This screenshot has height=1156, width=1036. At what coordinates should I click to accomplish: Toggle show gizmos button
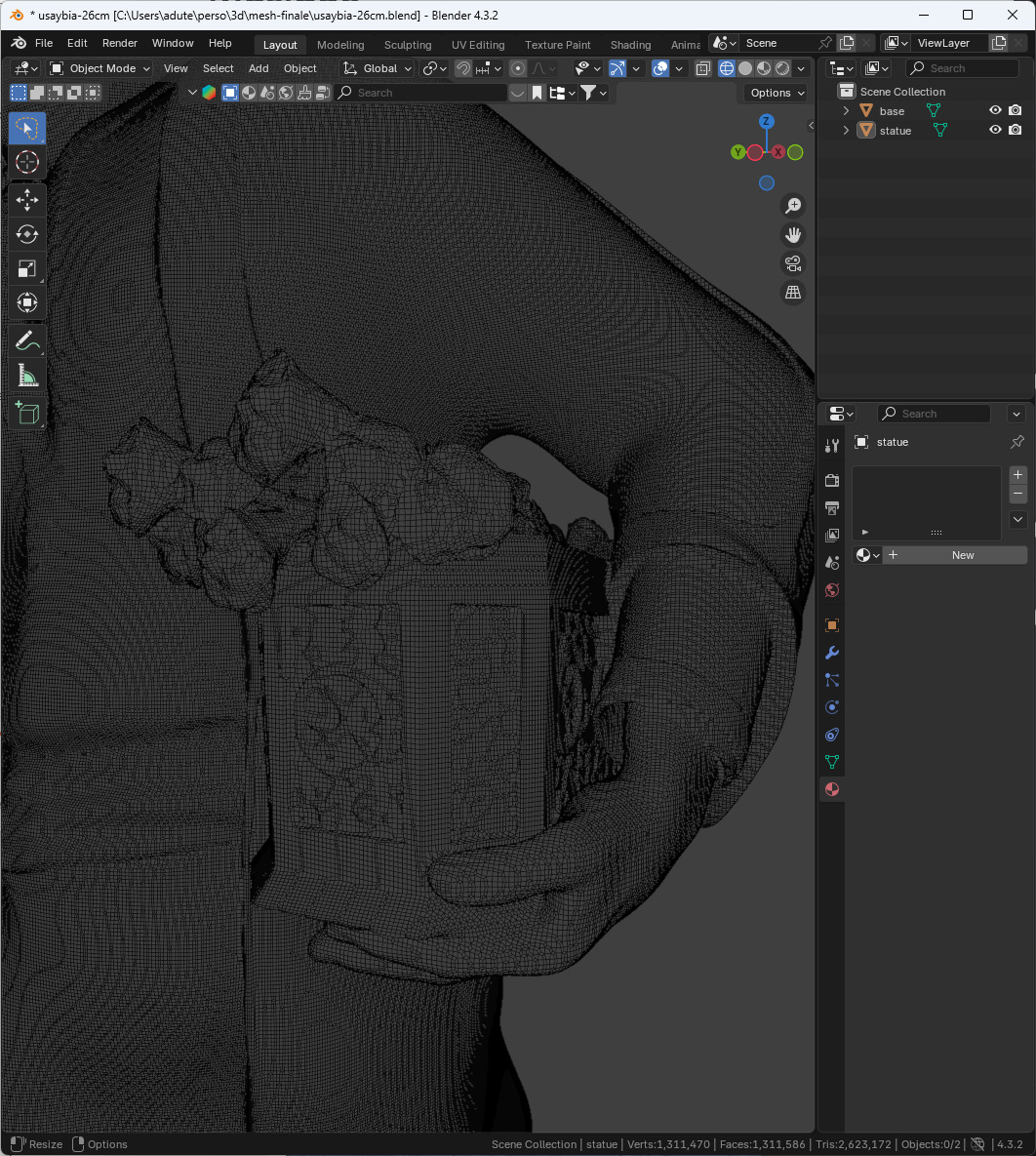click(x=618, y=68)
